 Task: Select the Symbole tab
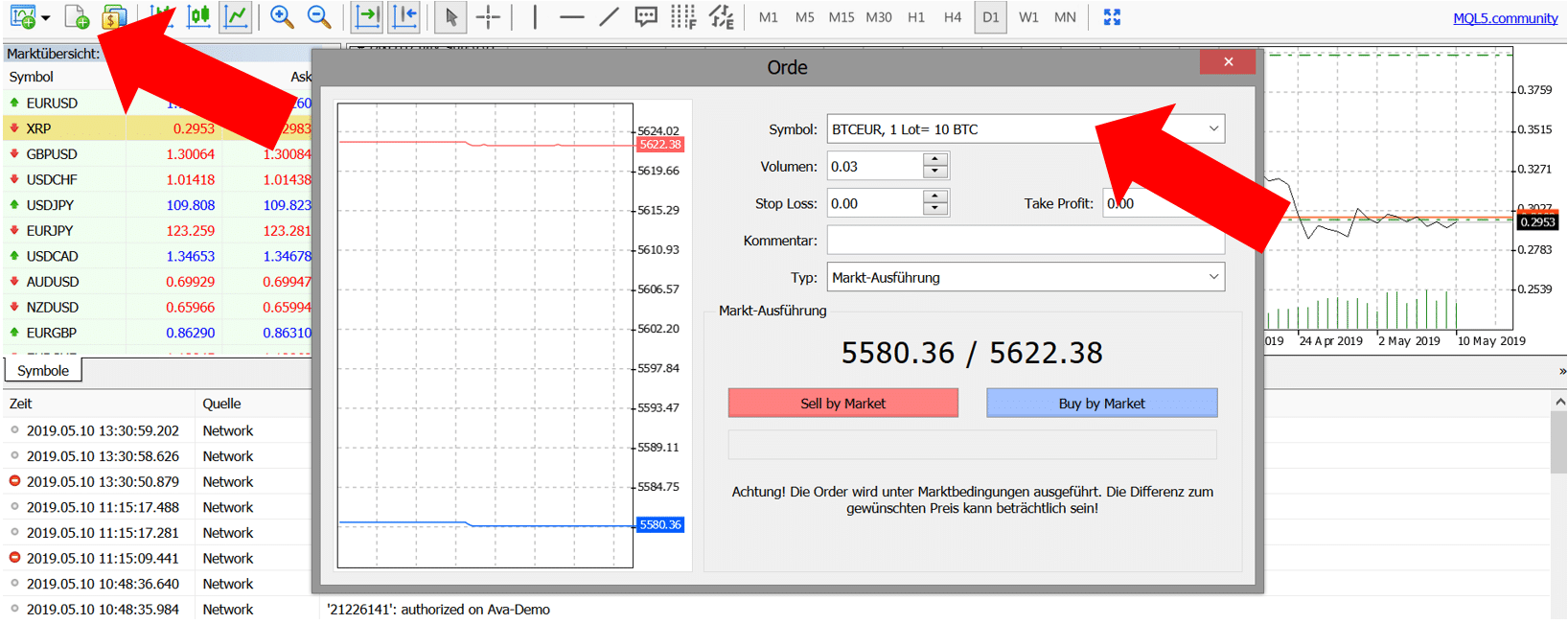pyautogui.click(x=43, y=371)
